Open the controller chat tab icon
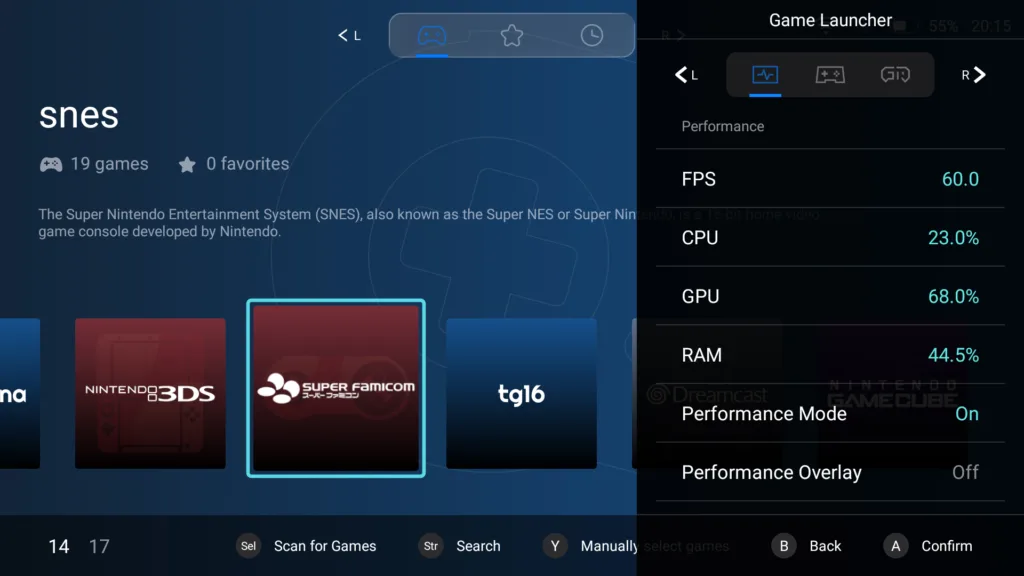The image size is (1024, 576). click(897, 74)
